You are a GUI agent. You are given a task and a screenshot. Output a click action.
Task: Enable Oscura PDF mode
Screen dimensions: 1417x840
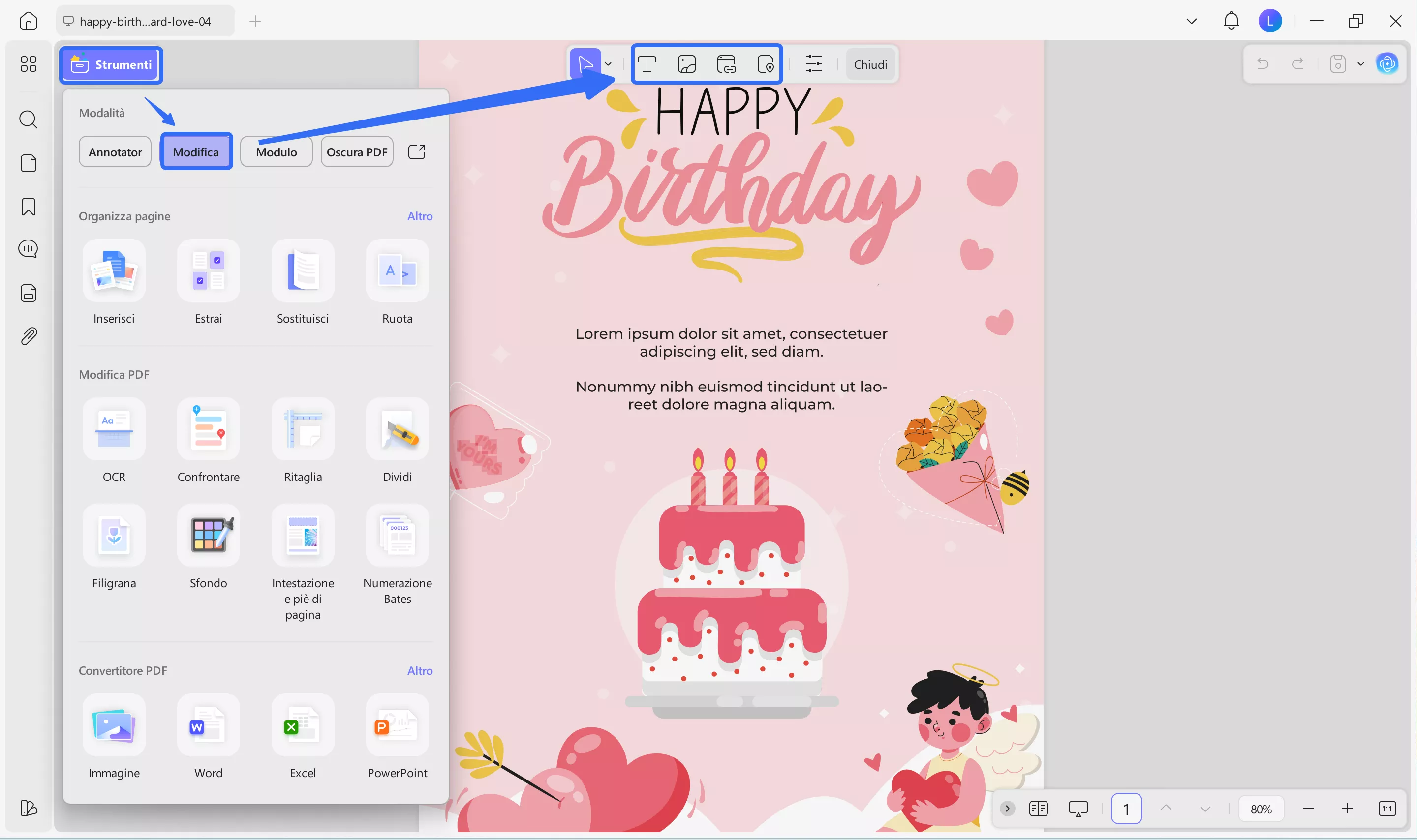pyautogui.click(x=357, y=151)
